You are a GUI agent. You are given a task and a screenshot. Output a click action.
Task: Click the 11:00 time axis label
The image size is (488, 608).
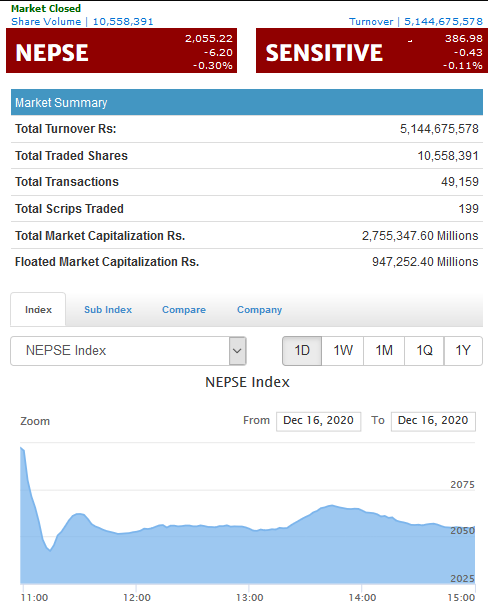click(x=34, y=598)
